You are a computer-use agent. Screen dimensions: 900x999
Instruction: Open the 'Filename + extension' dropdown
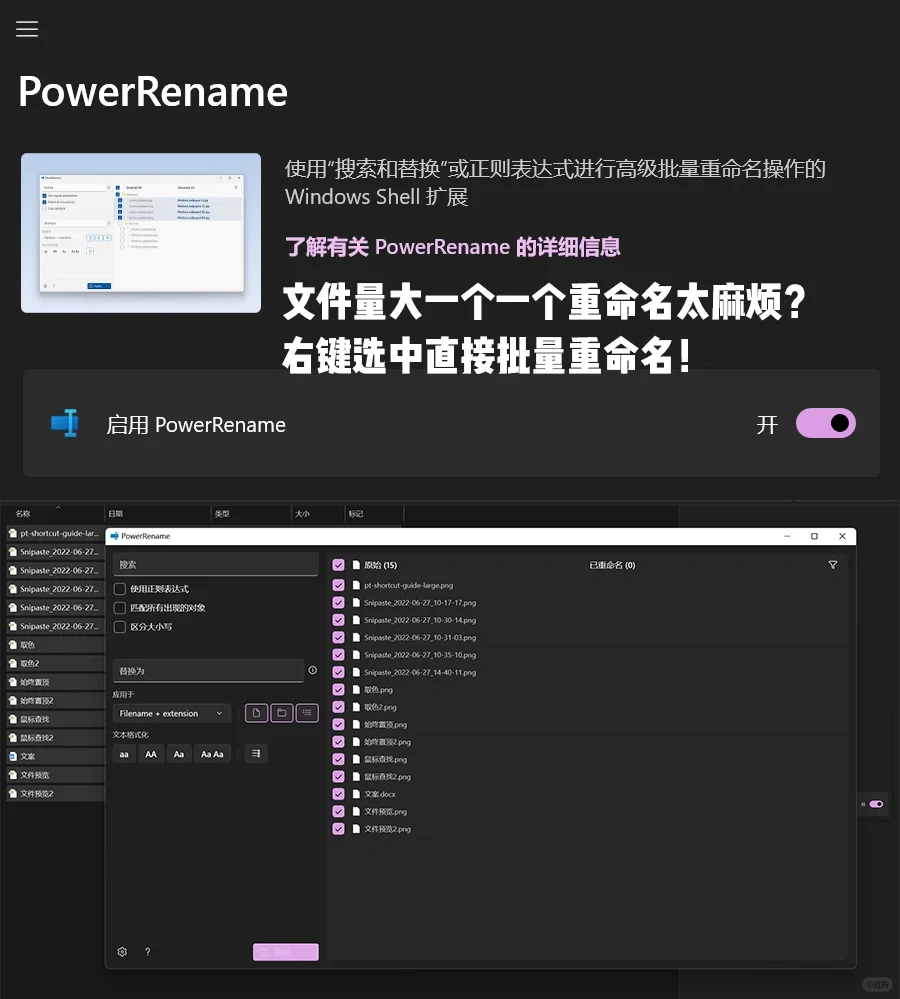(x=172, y=713)
